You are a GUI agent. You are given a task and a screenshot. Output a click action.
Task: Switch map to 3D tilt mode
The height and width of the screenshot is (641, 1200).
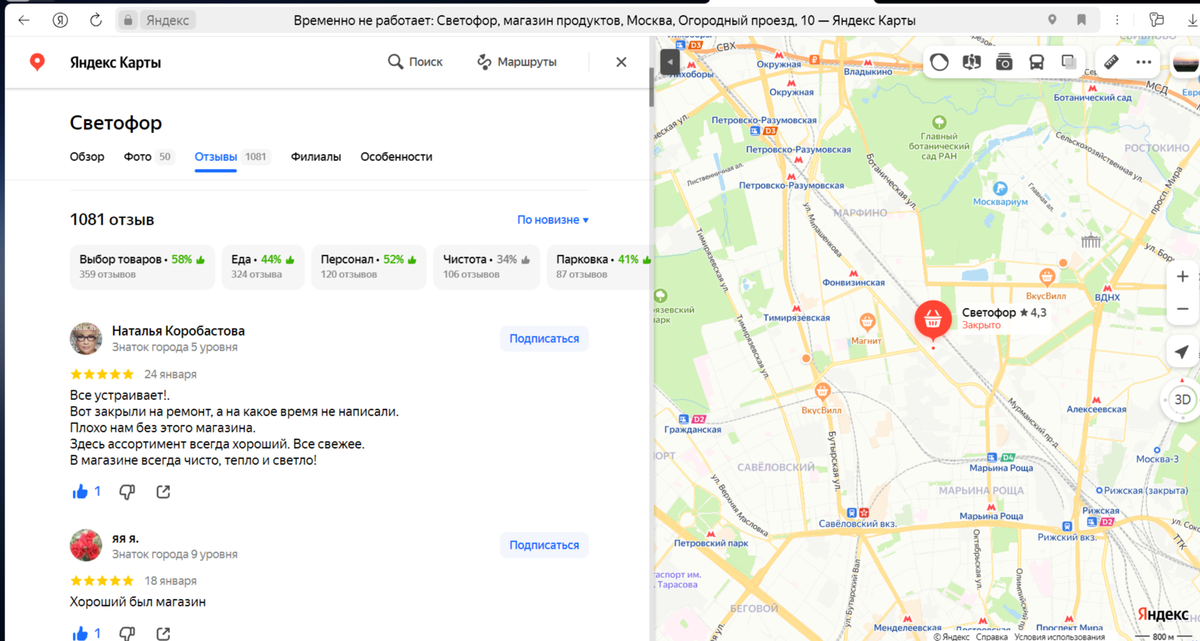pos(1182,399)
